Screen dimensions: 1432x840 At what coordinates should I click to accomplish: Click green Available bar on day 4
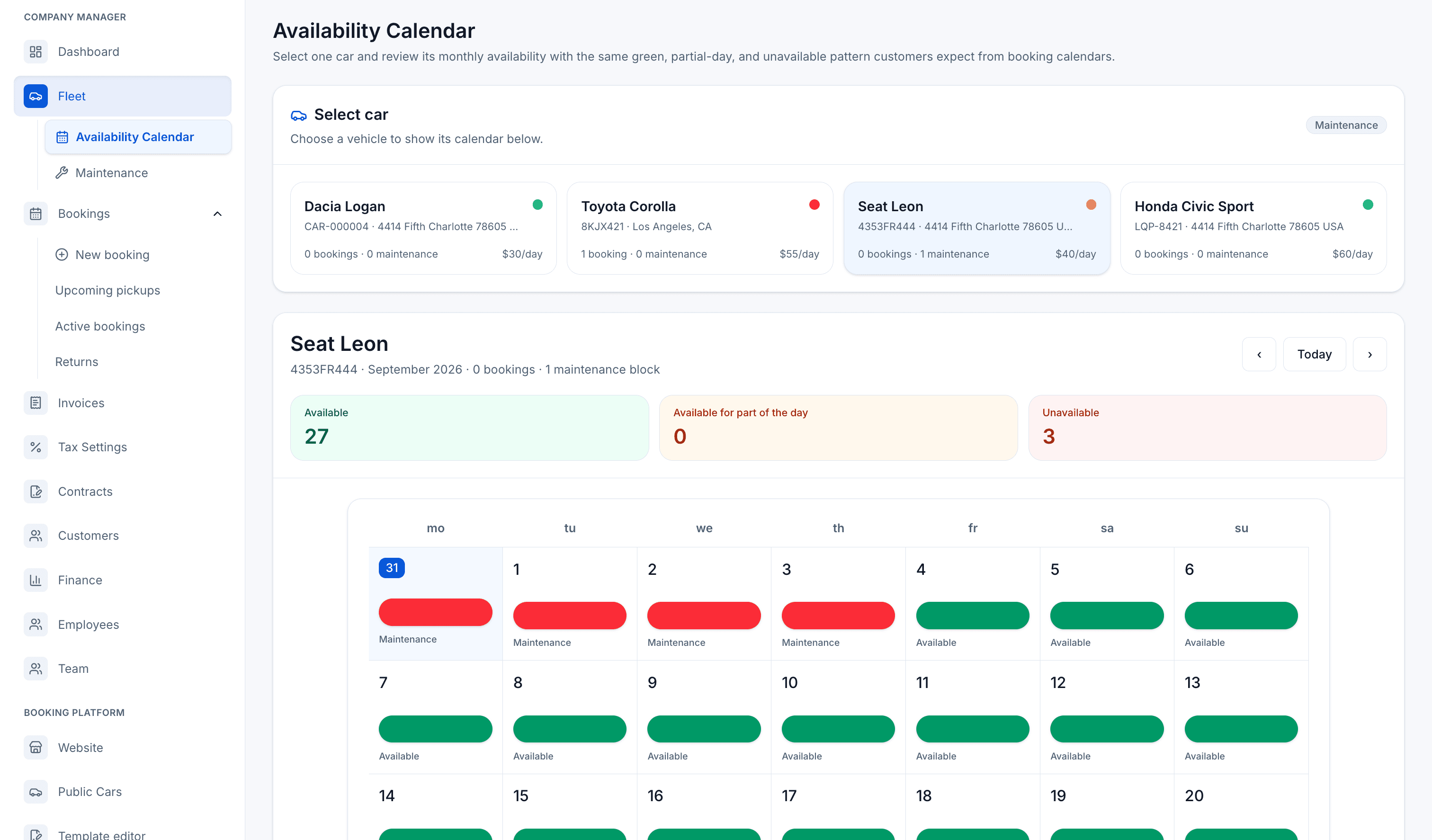(x=973, y=616)
